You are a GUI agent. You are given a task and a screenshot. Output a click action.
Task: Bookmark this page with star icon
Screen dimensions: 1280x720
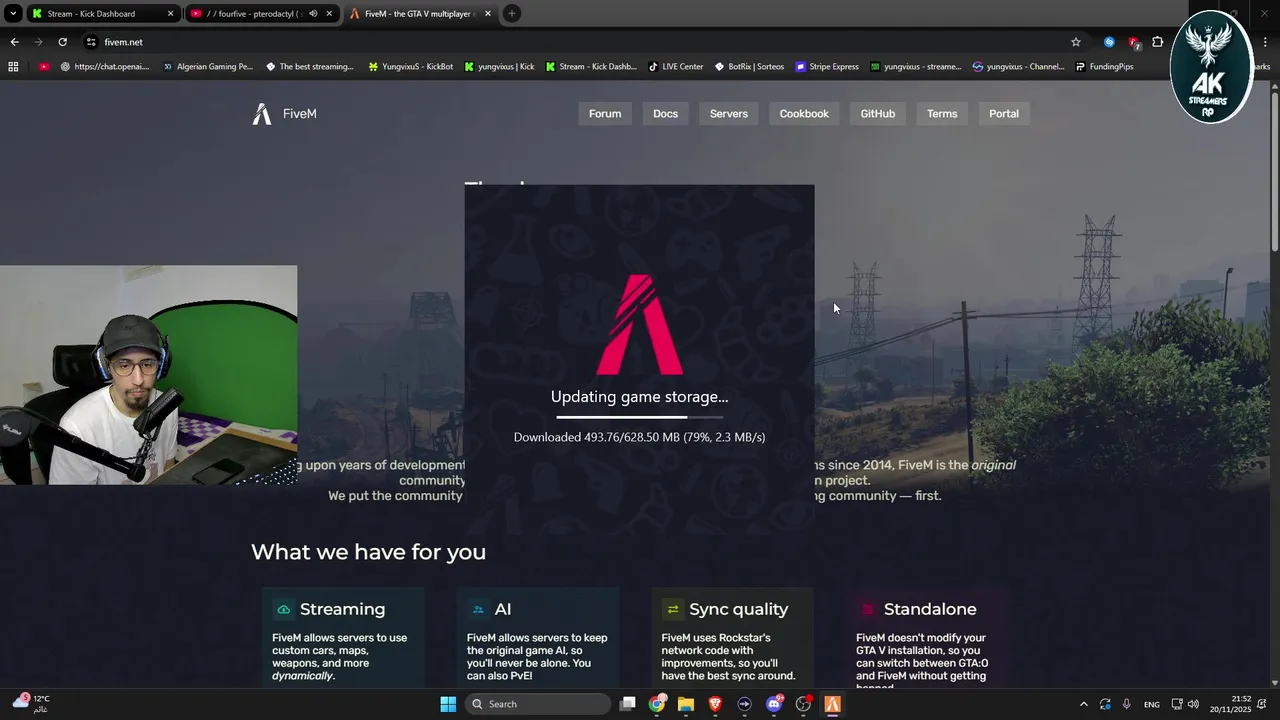click(x=1076, y=42)
